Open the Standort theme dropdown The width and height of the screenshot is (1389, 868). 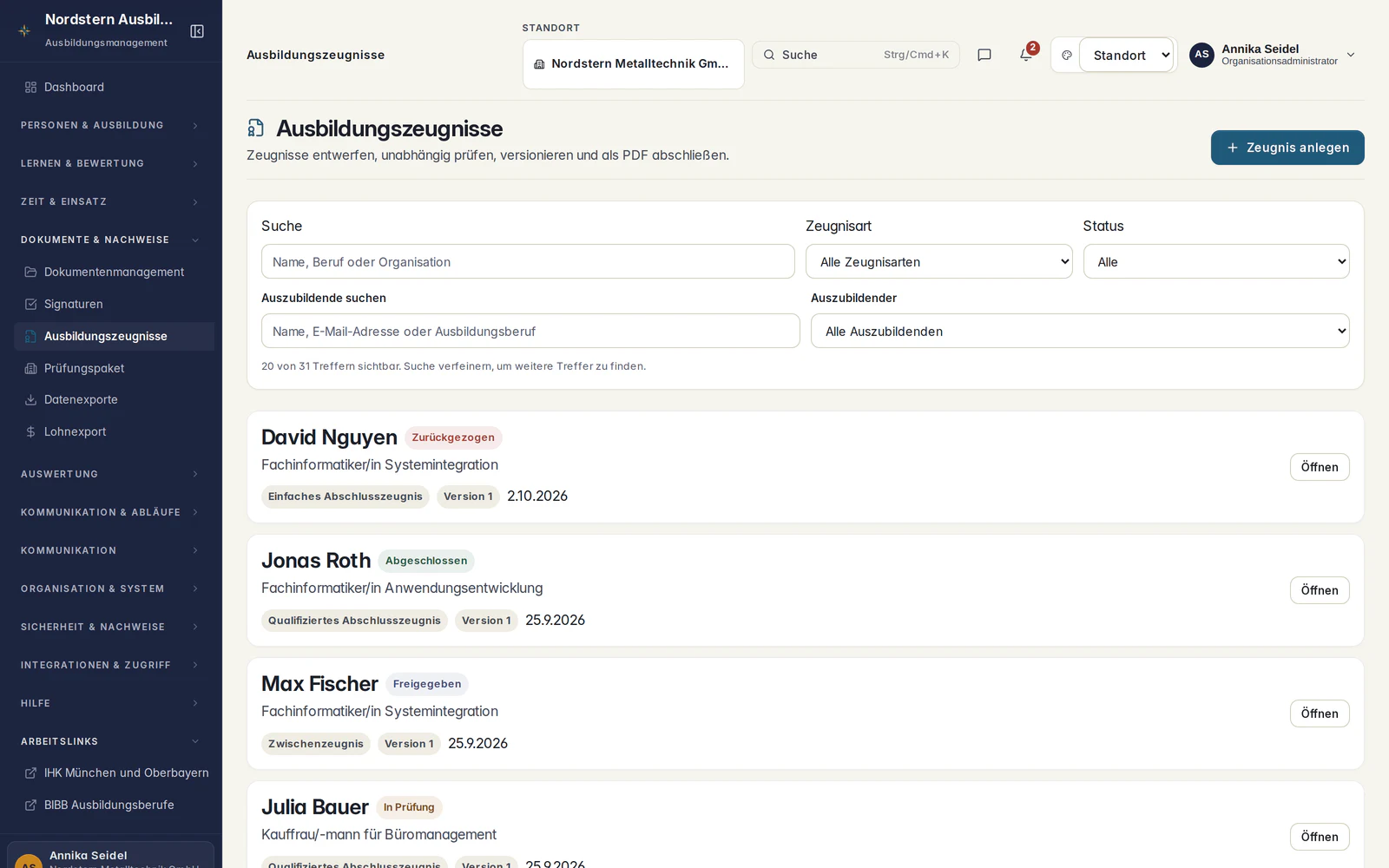click(x=1127, y=55)
